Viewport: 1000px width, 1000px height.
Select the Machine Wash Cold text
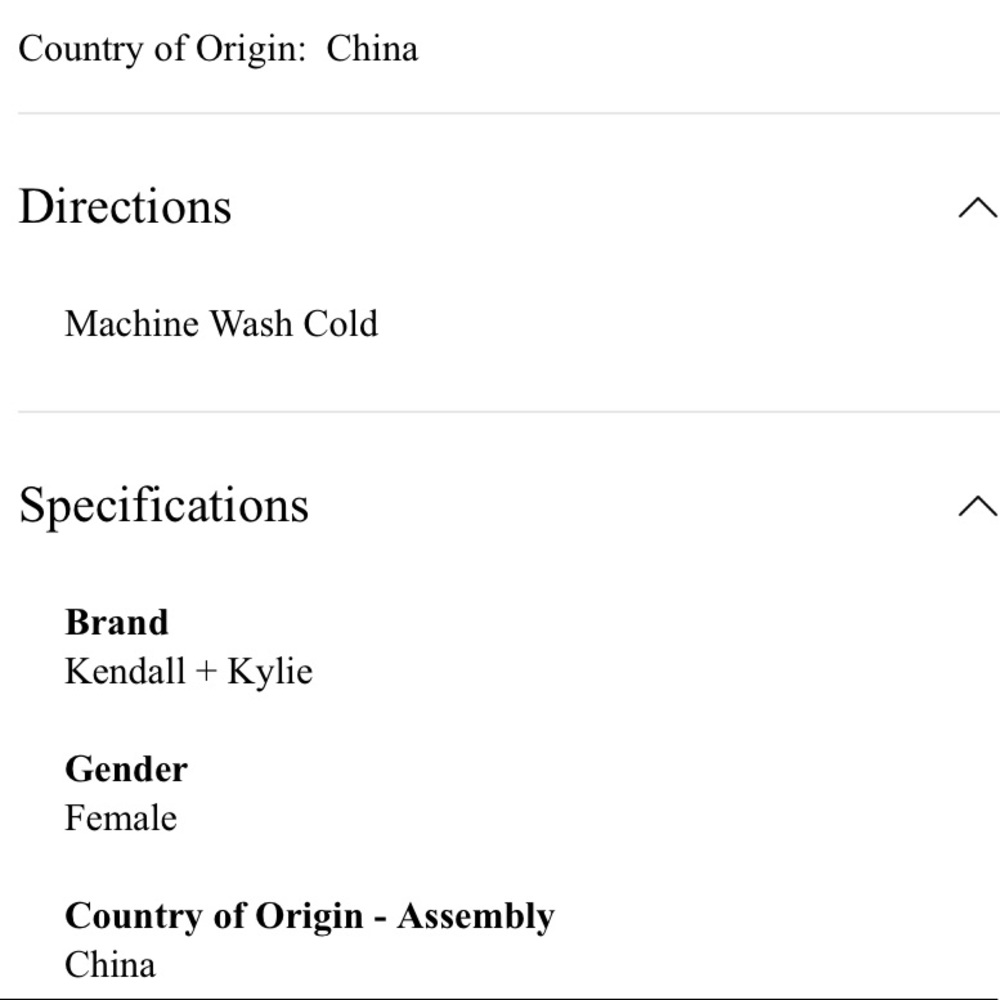point(221,324)
